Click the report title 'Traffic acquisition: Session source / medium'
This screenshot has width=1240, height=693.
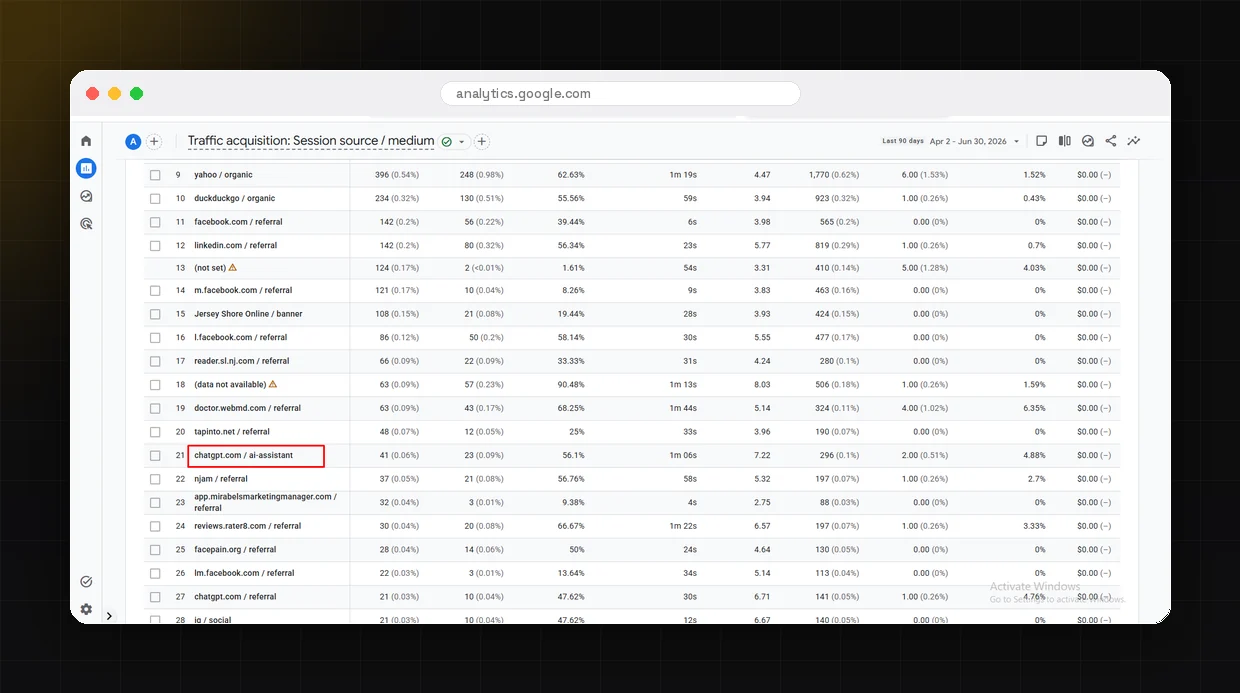311,141
